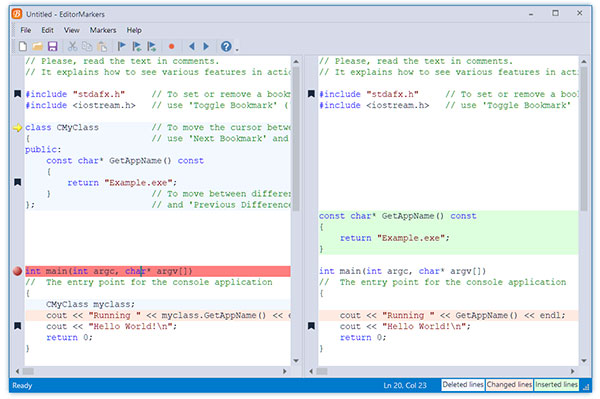Create a new file with toolbar icon
600x399 pixels.
(23, 47)
